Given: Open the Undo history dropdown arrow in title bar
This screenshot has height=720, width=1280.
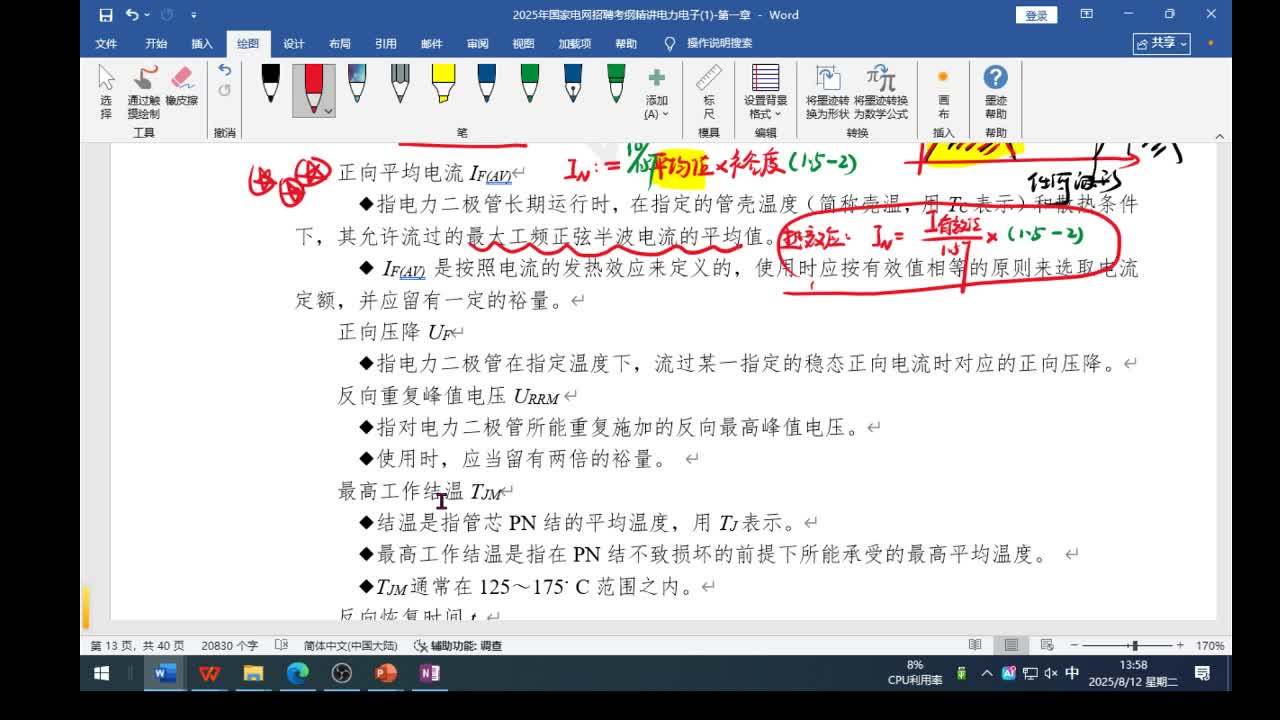Looking at the screenshot, I should tap(147, 15).
